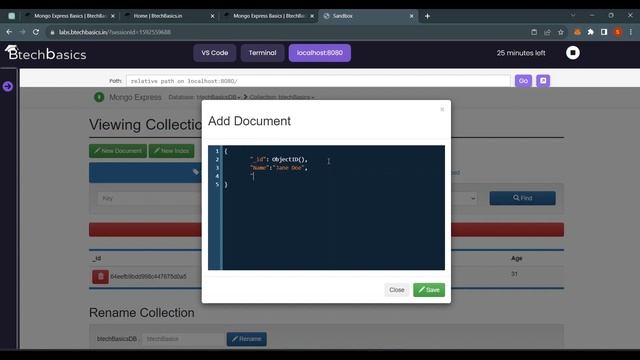This screenshot has width=640, height=360.
Task: Delete the document with red trash icon
Action: point(100,276)
